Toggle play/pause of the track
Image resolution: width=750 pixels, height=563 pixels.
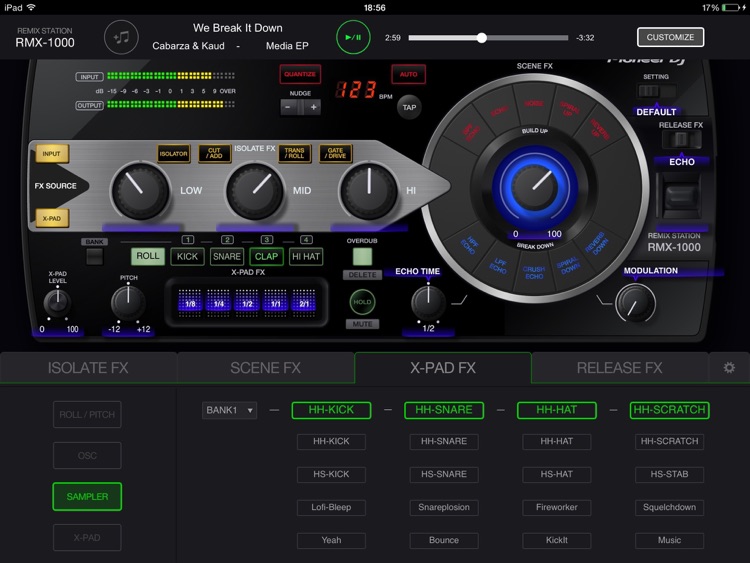353,37
